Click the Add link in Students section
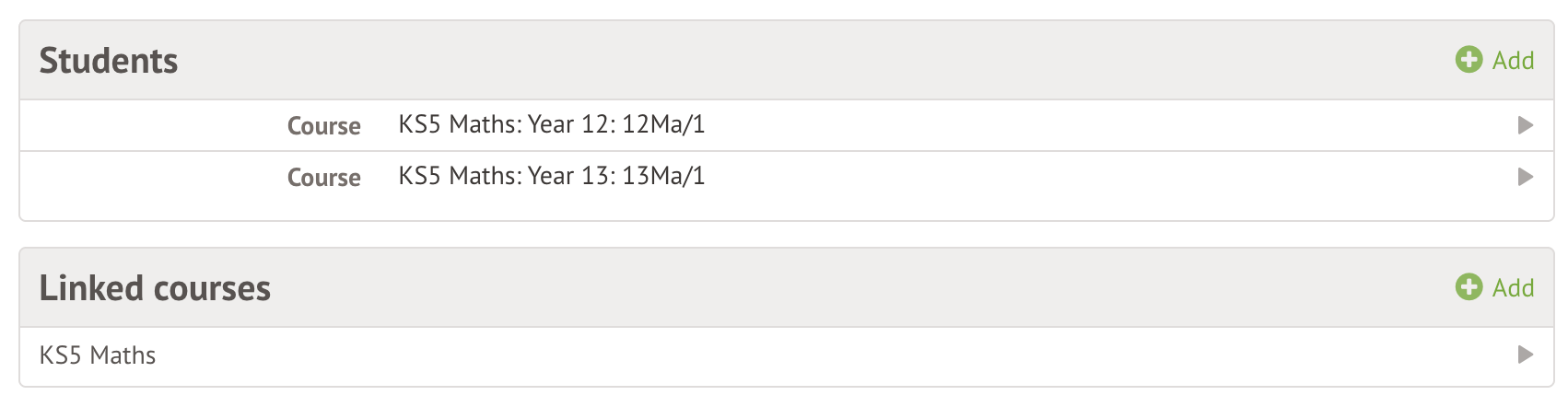 [1513, 61]
